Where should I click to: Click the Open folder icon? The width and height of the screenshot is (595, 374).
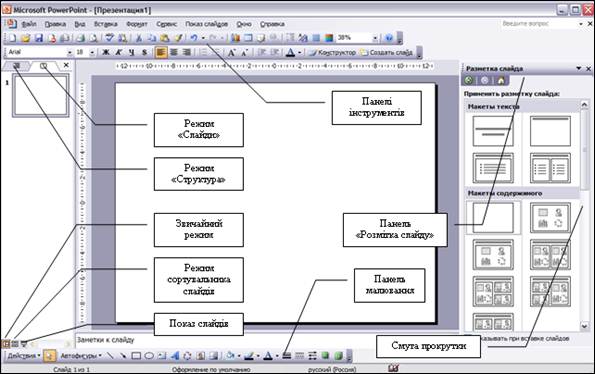(x=25, y=38)
